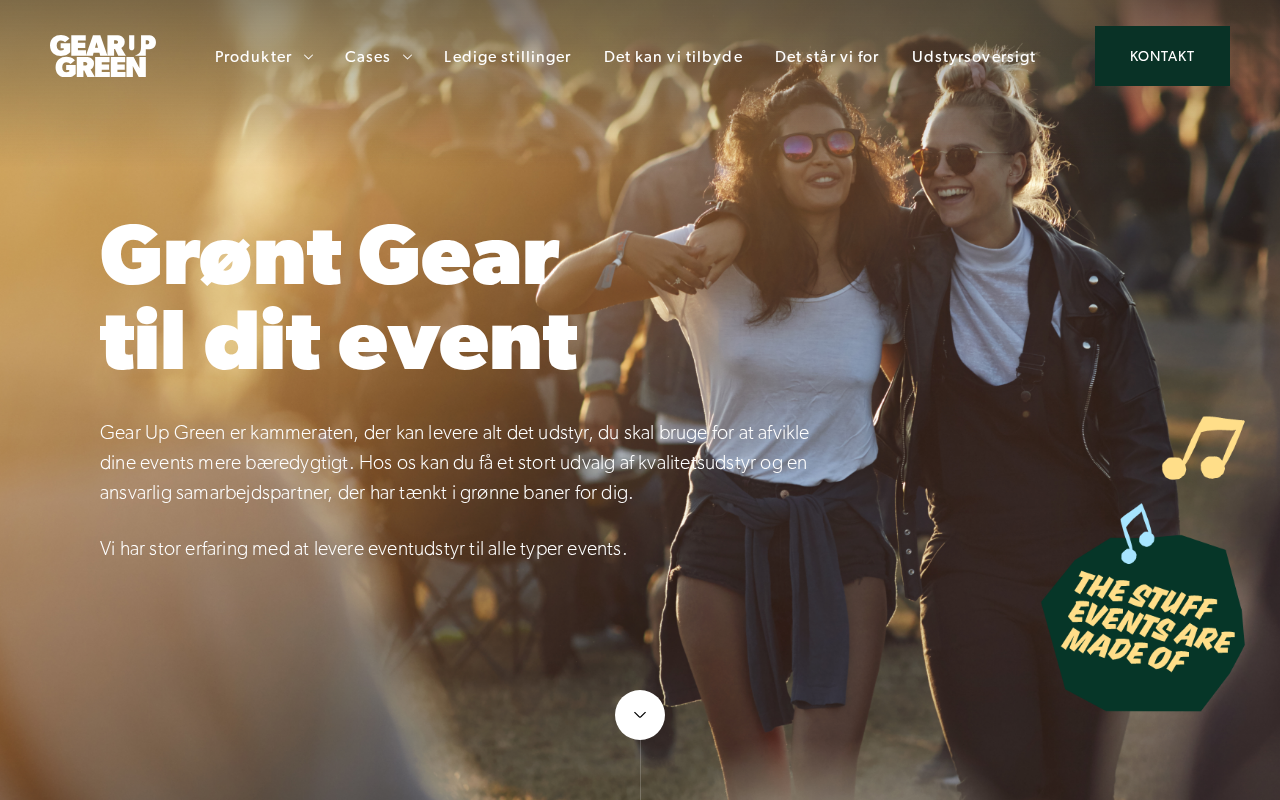The width and height of the screenshot is (1280, 800).
Task: Click the thin vertical line below the scroll button
Action: (640, 770)
